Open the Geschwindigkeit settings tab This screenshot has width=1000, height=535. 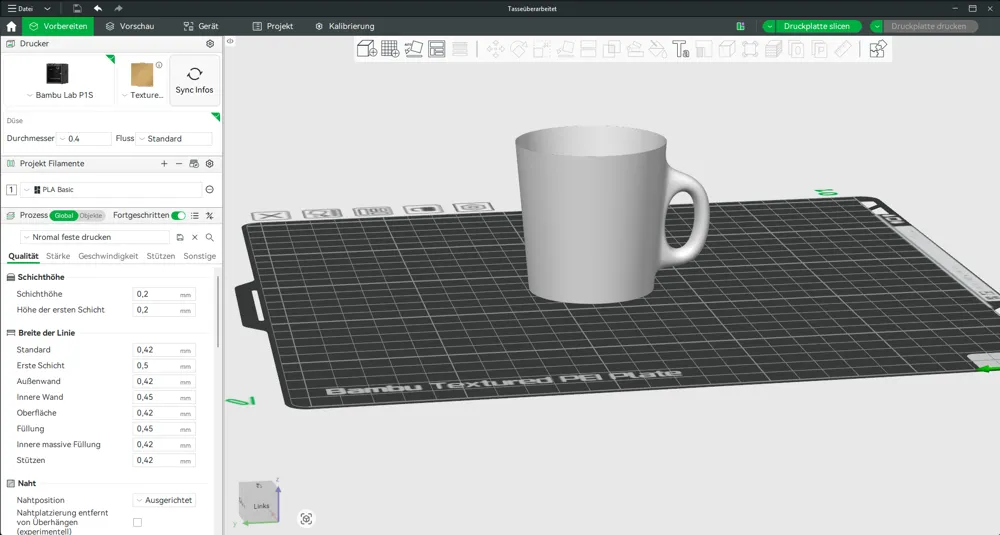(x=108, y=256)
